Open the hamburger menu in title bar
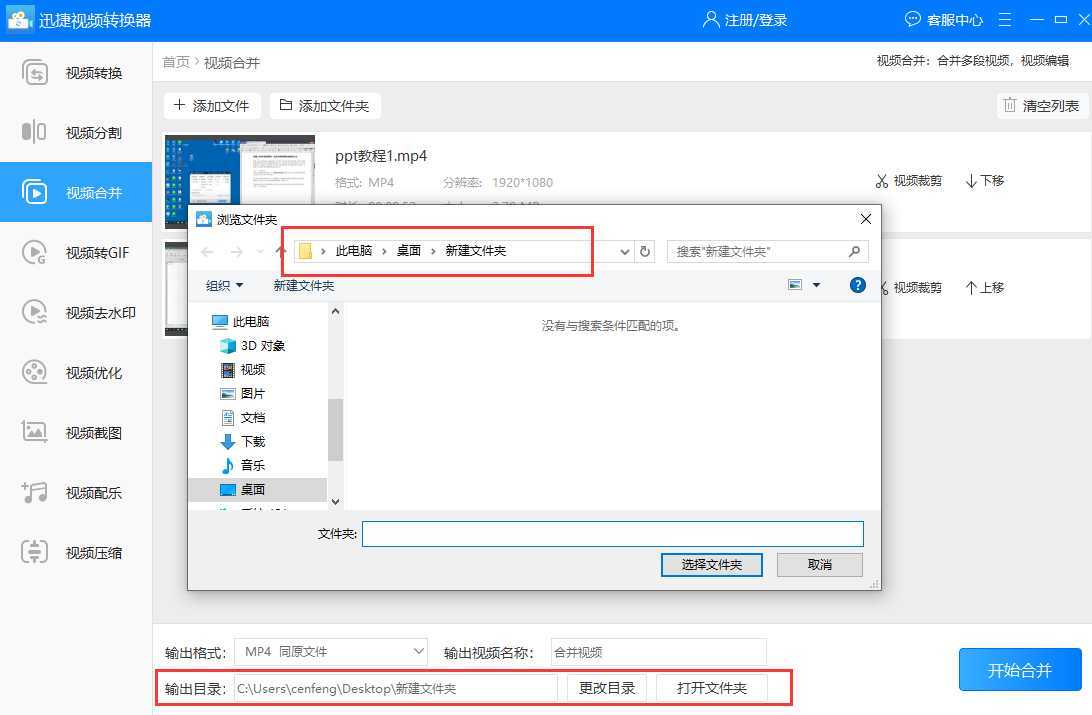Screen dimensions: 1092x715 point(1004,19)
